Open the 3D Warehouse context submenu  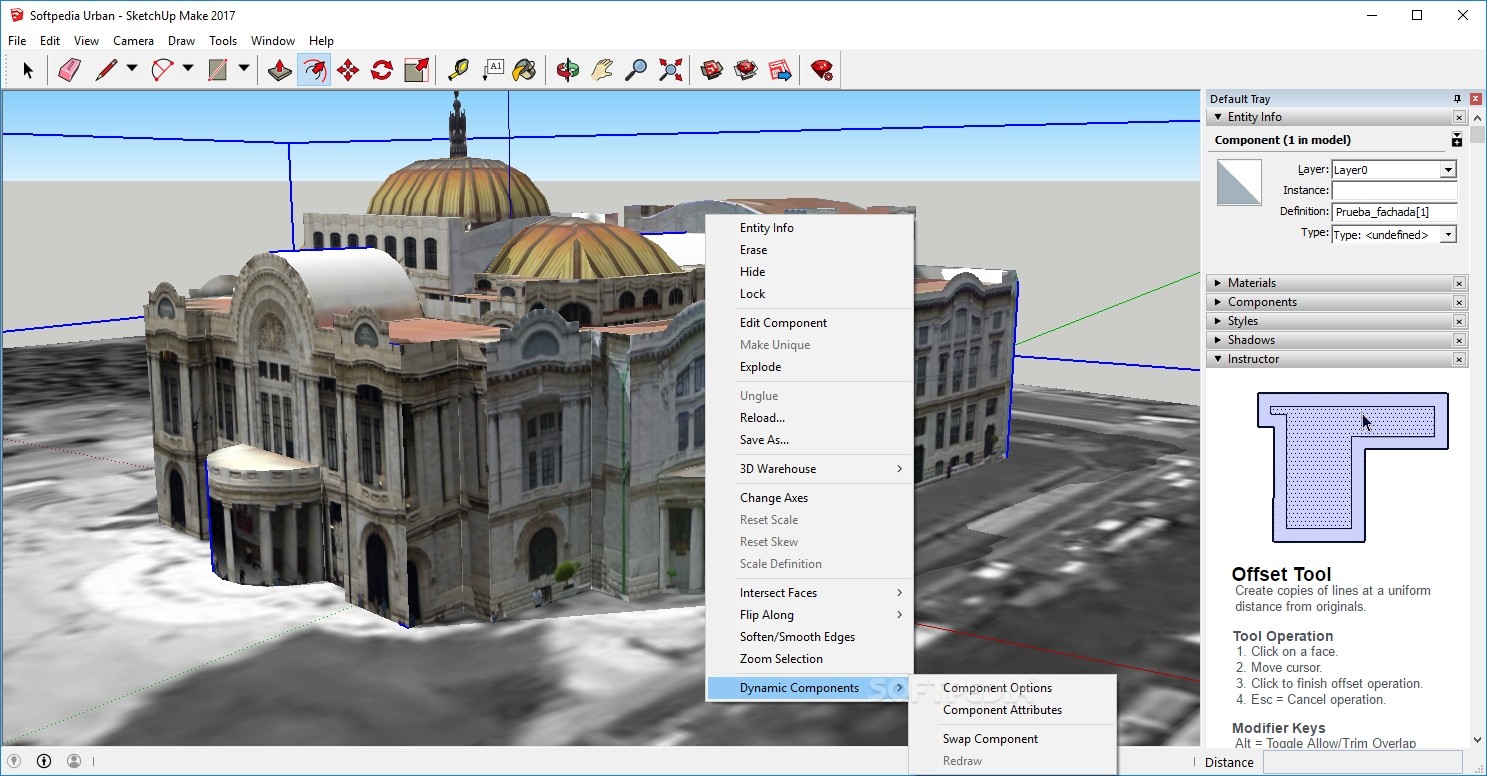[810, 469]
